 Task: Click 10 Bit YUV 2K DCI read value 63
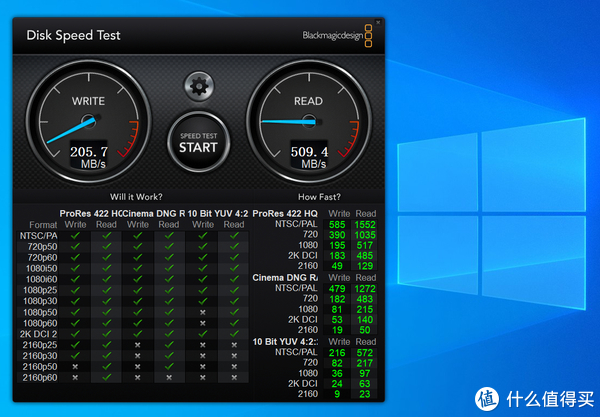[x=365, y=384]
